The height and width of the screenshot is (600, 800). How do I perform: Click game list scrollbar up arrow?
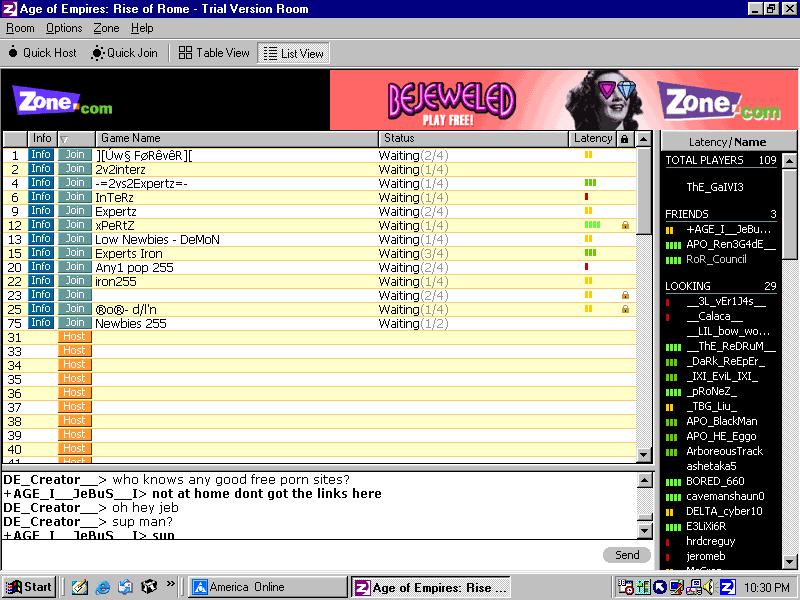[644, 139]
